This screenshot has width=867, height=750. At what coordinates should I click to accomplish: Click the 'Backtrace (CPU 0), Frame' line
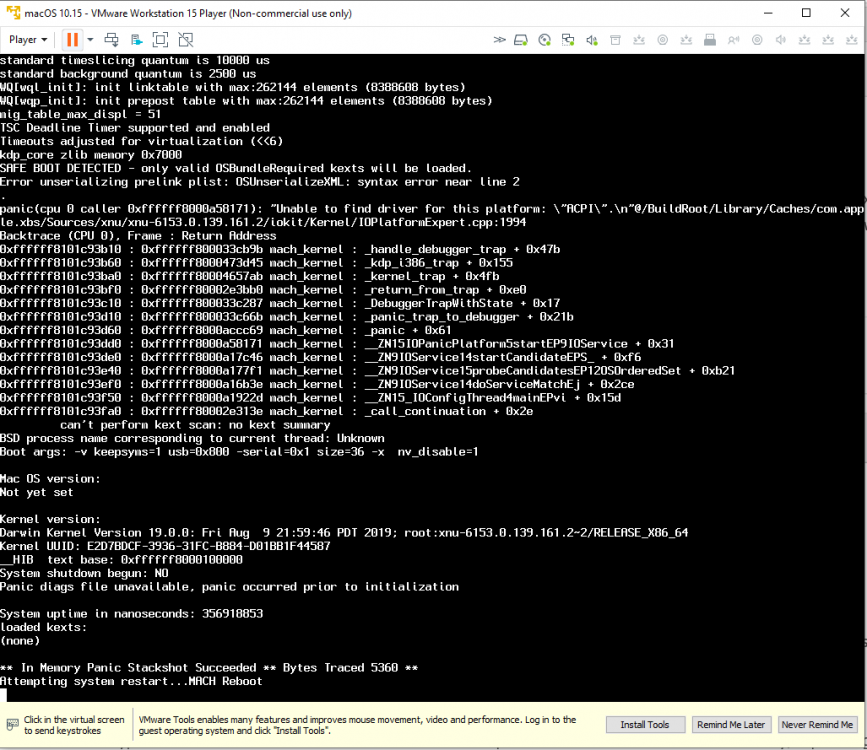(138, 236)
